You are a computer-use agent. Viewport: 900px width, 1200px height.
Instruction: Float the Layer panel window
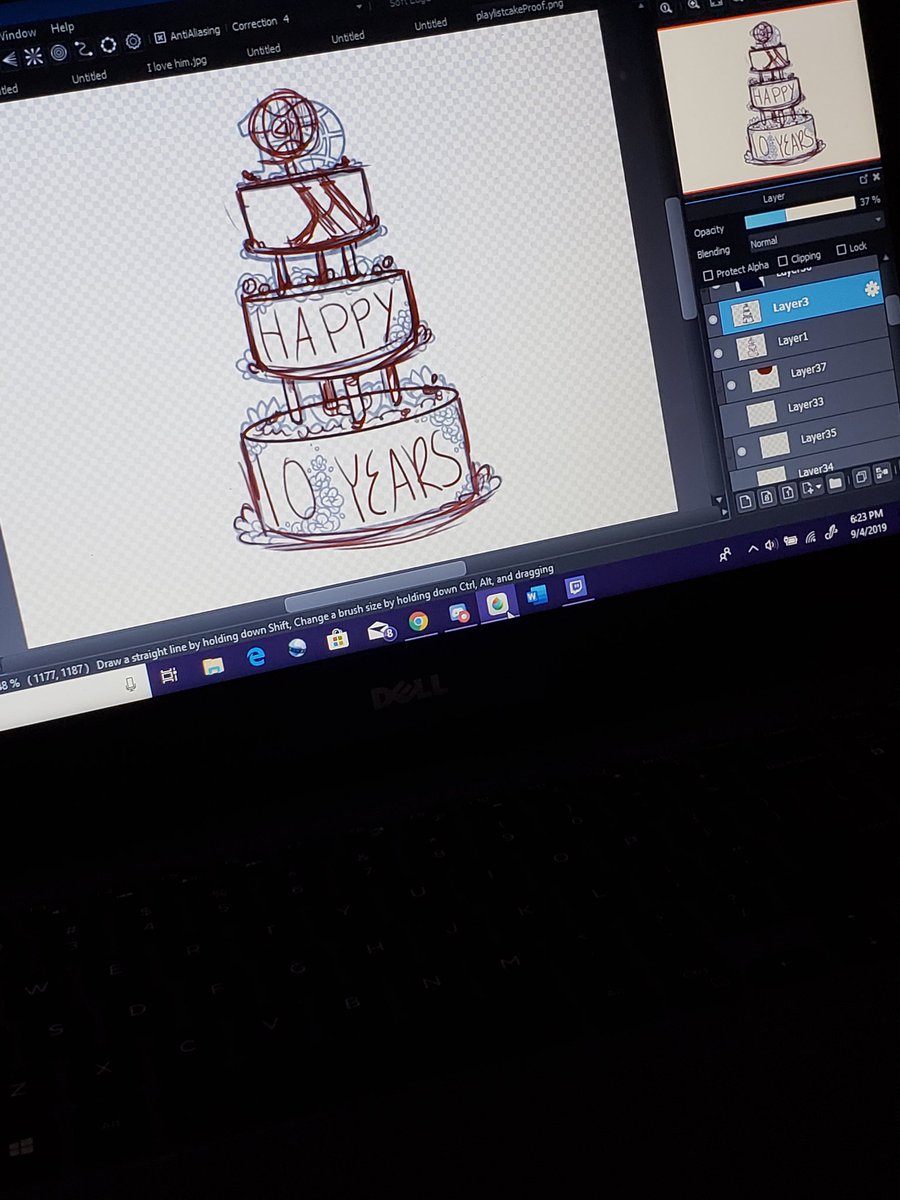(864, 179)
